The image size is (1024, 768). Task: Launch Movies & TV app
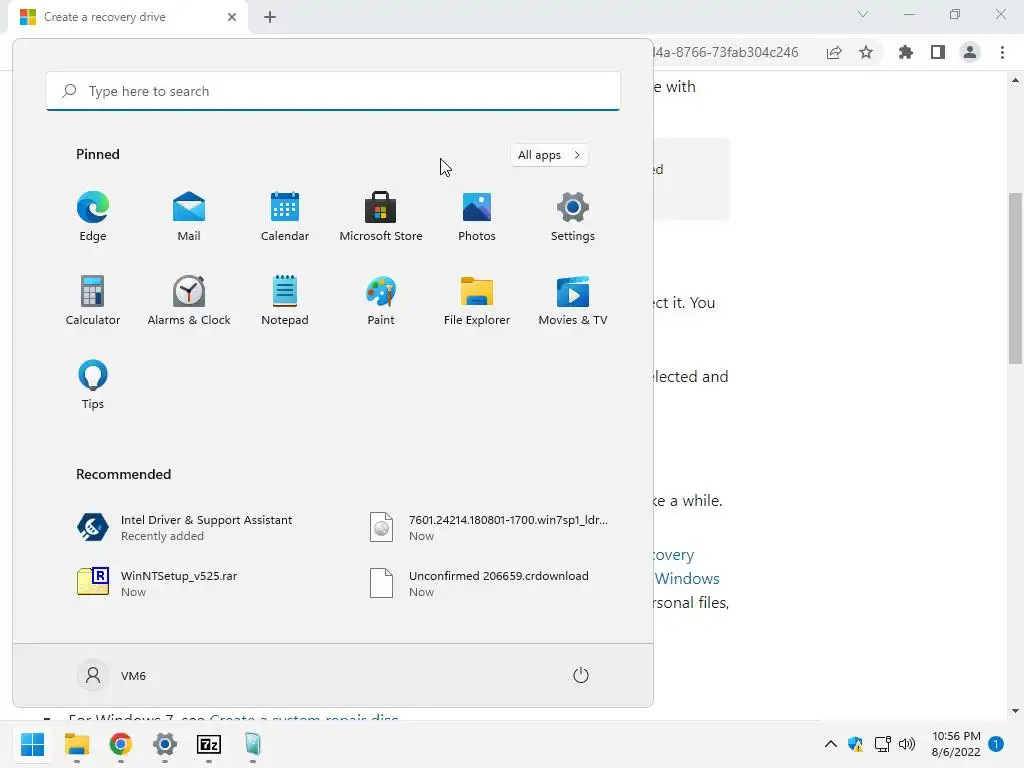(x=573, y=300)
